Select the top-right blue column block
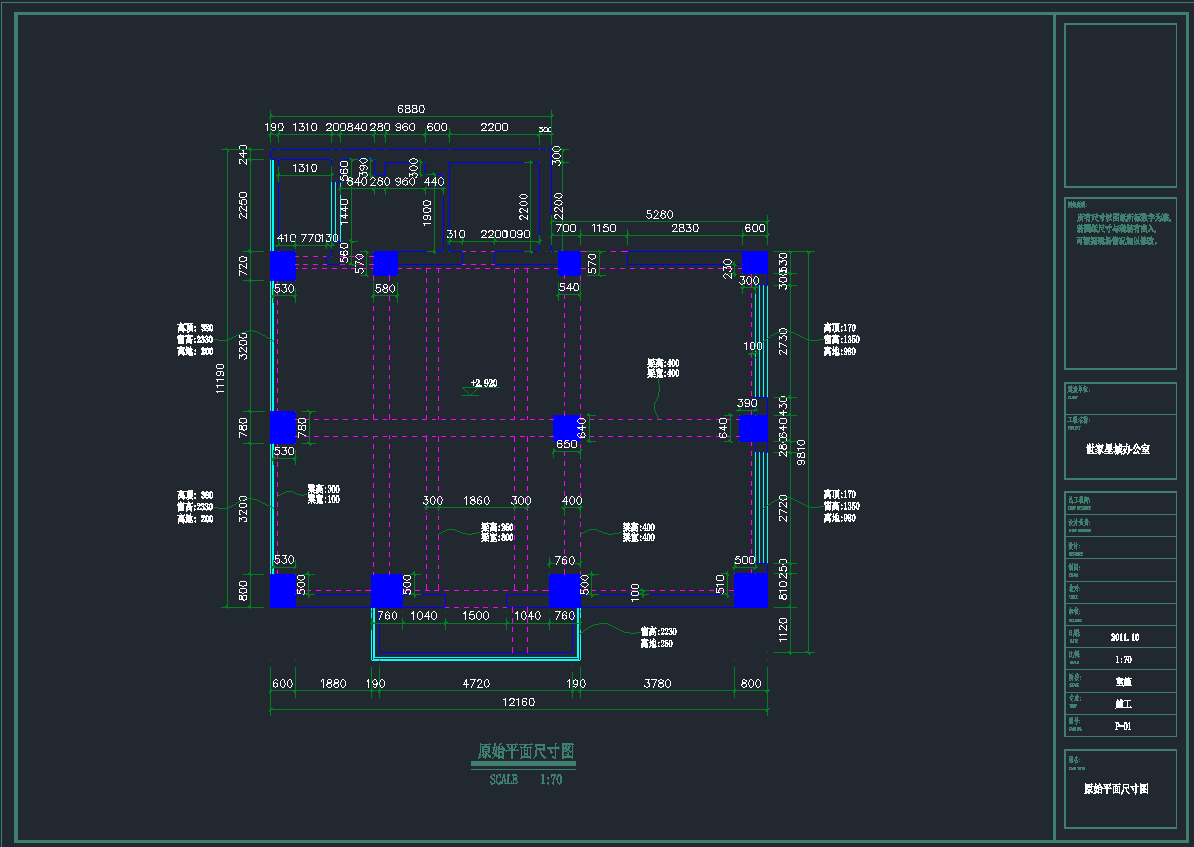This screenshot has width=1194, height=847. point(753,263)
